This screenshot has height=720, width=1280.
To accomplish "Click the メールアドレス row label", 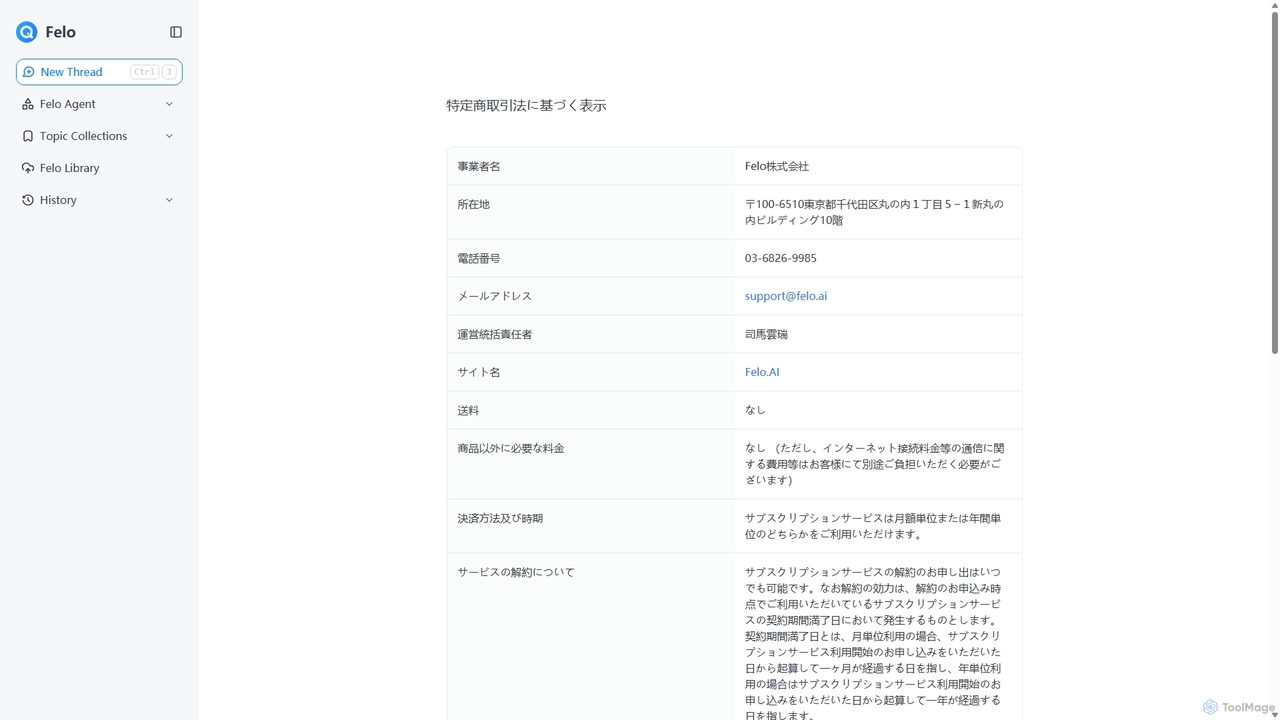I will point(495,296).
